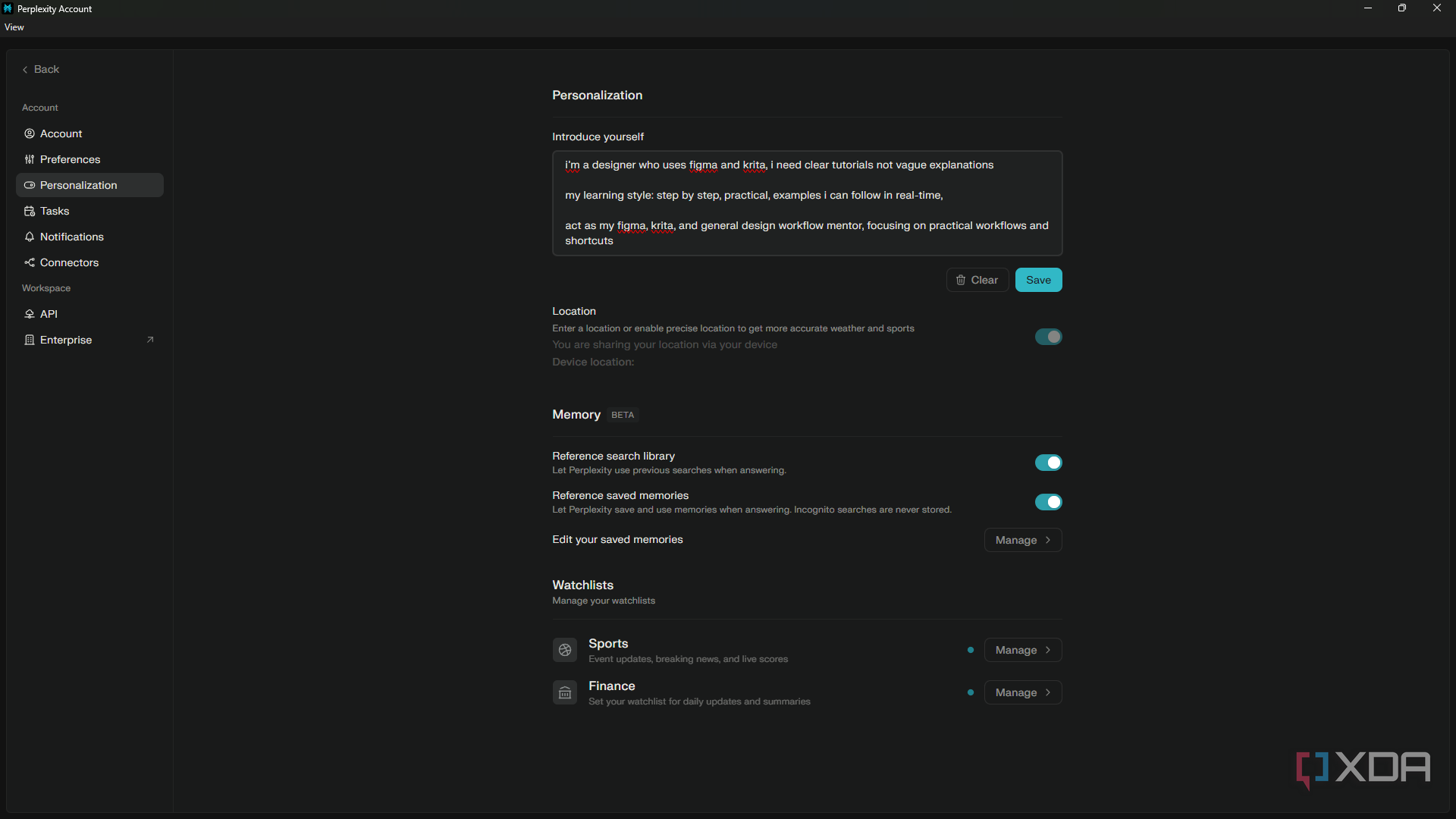
Task: Toggle Reference search library switch
Action: [1049, 463]
